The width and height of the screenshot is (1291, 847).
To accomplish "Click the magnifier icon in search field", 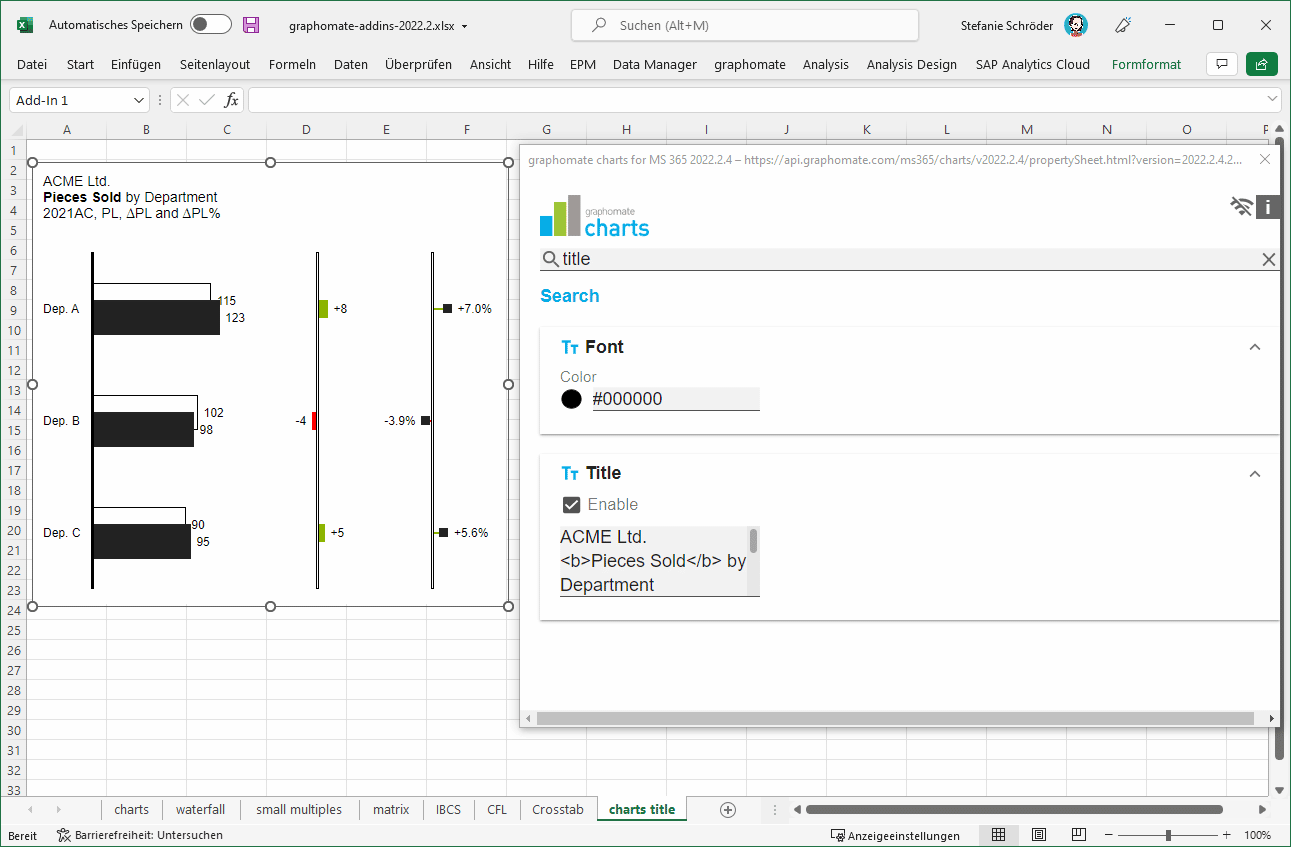I will 550,259.
